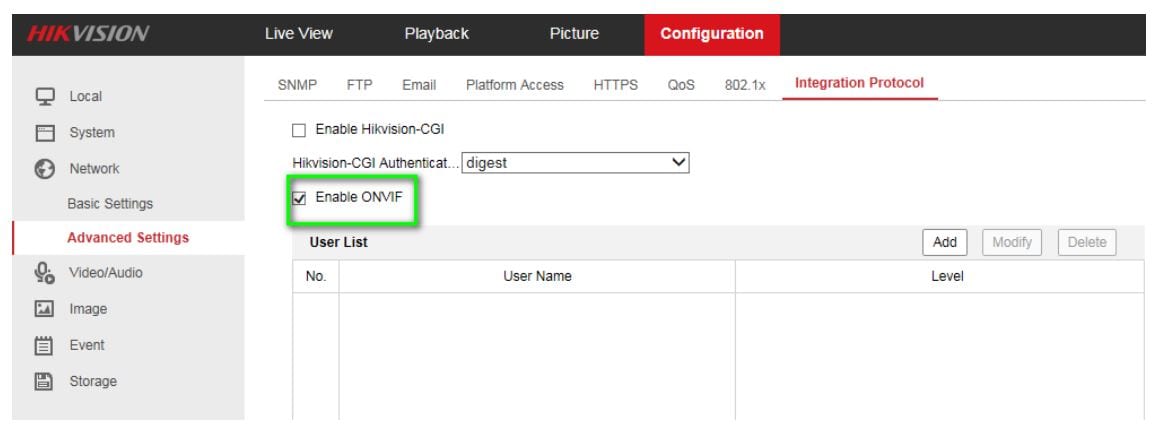Click the Modify button in User List
Image resolution: width=1156 pixels, height=435 pixels.
click(1012, 242)
